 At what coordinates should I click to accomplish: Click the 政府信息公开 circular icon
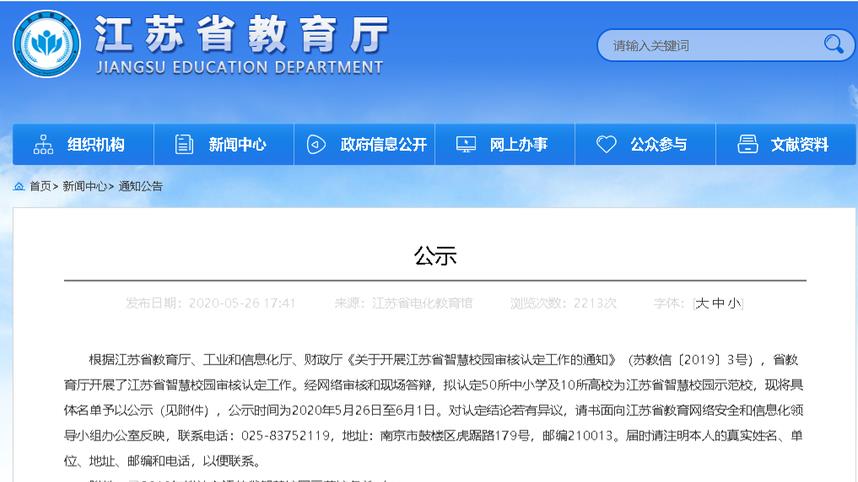coord(316,144)
